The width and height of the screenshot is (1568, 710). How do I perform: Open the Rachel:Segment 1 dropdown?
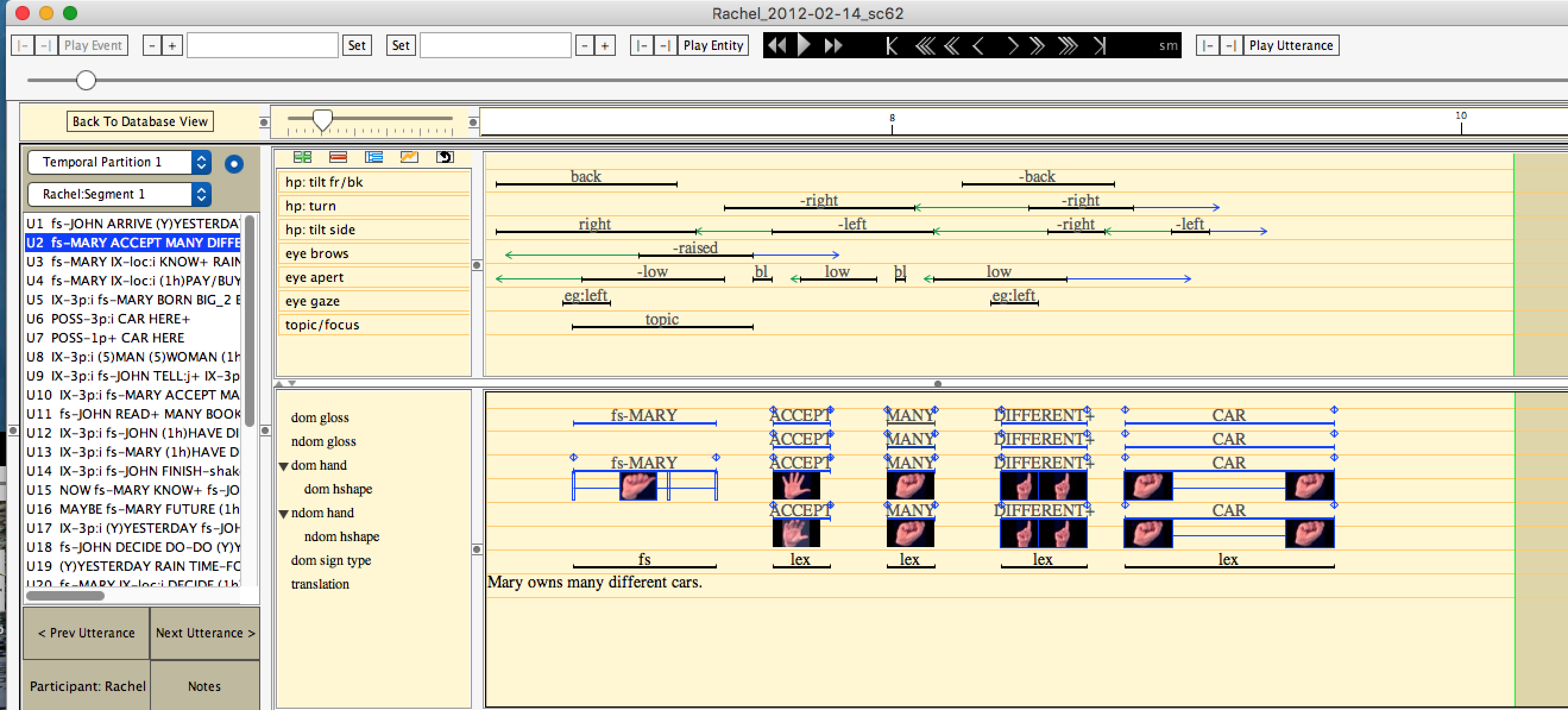(119, 194)
